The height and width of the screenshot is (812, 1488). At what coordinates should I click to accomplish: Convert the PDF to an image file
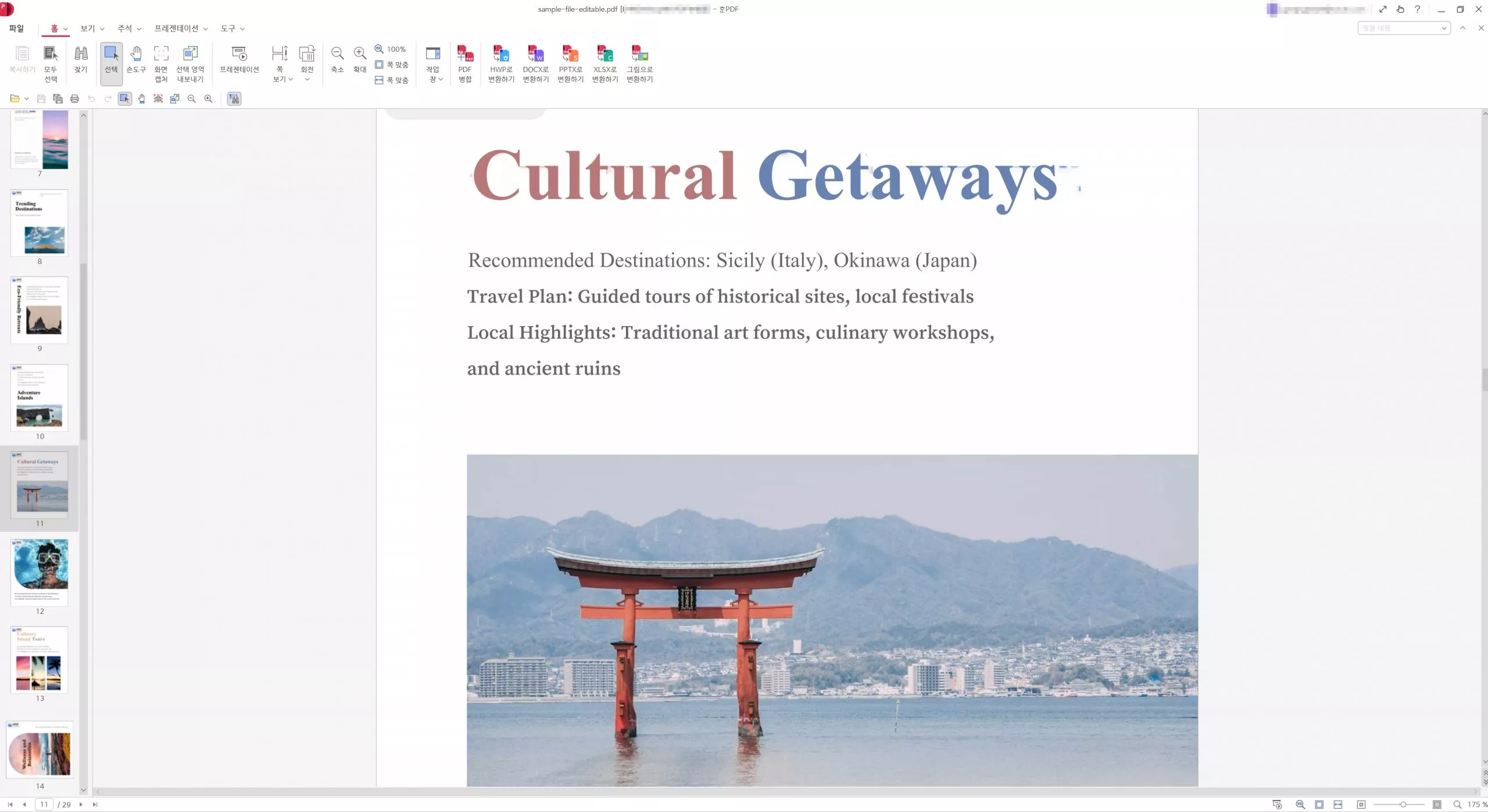[639, 63]
